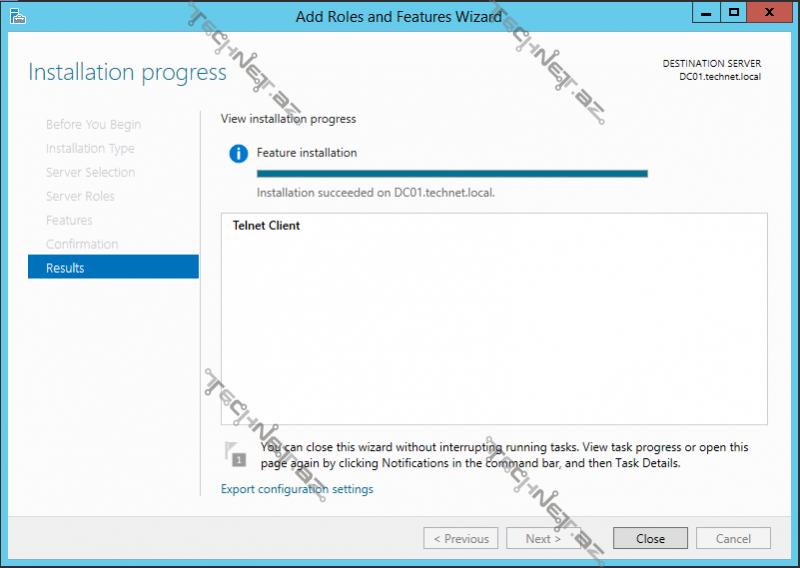
Task: Select the Telnet Client entry in results list
Action: [266, 226]
